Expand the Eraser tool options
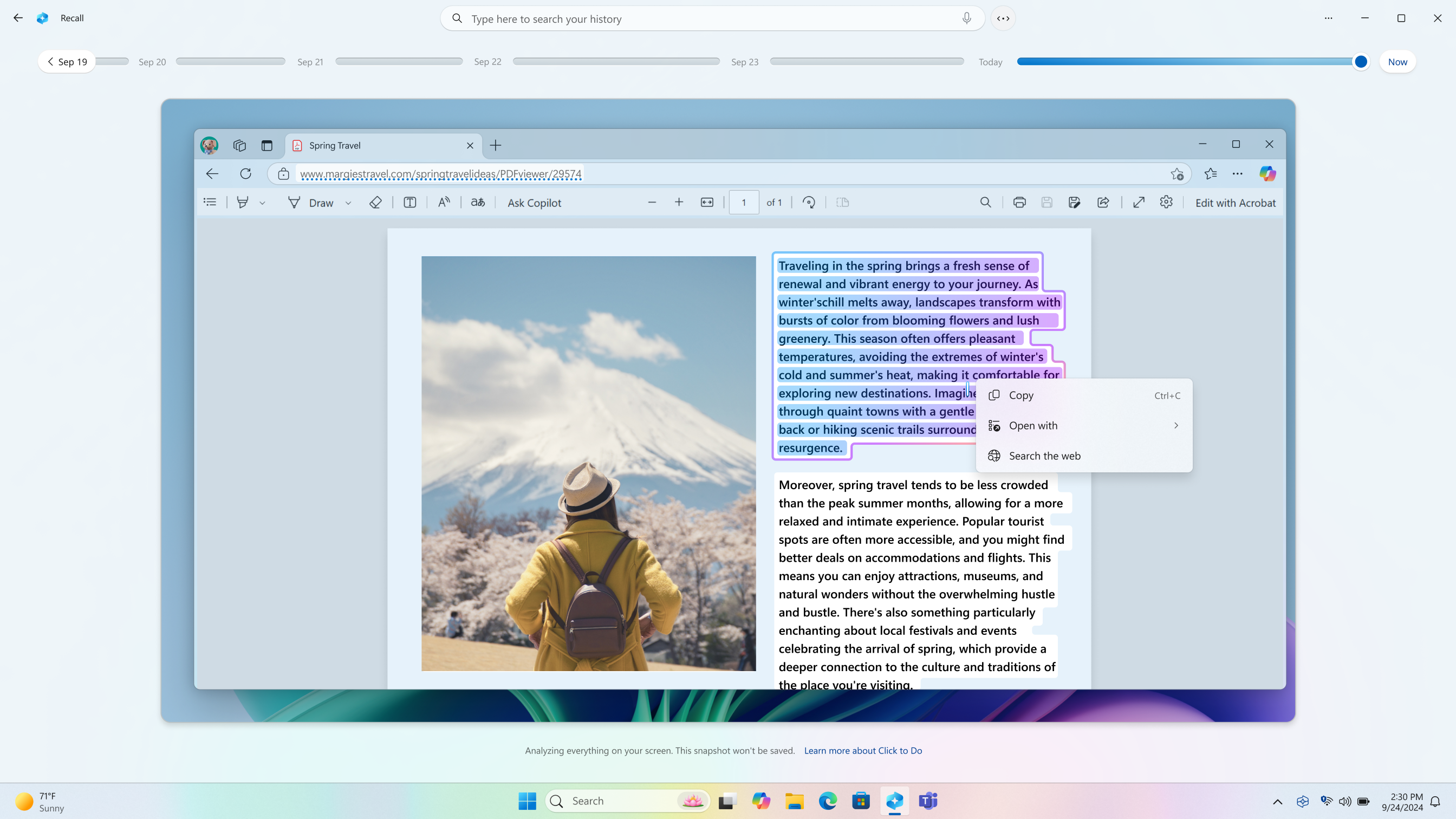1456x819 pixels. [x=375, y=202]
